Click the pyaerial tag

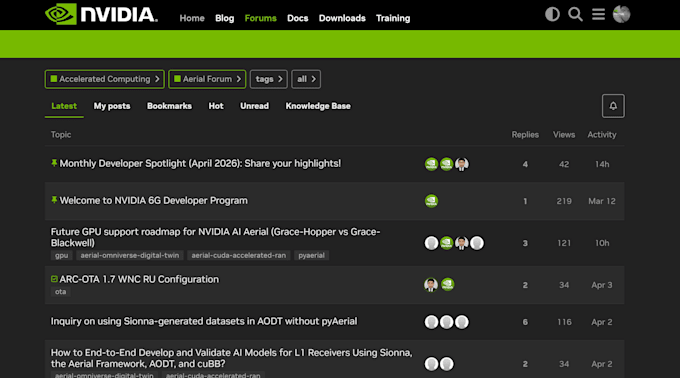tap(311, 255)
